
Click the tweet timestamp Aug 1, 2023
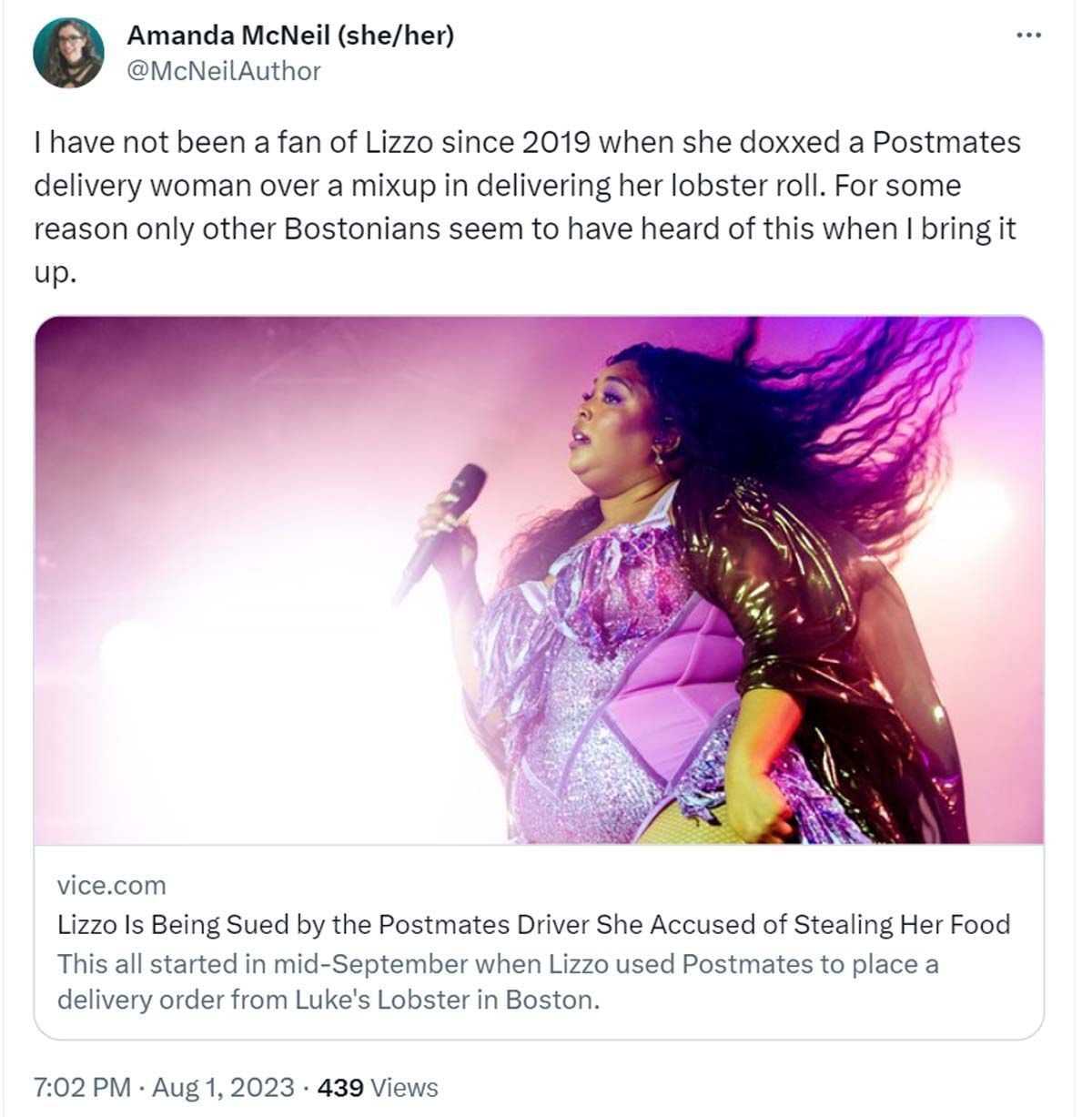pos(225,1087)
